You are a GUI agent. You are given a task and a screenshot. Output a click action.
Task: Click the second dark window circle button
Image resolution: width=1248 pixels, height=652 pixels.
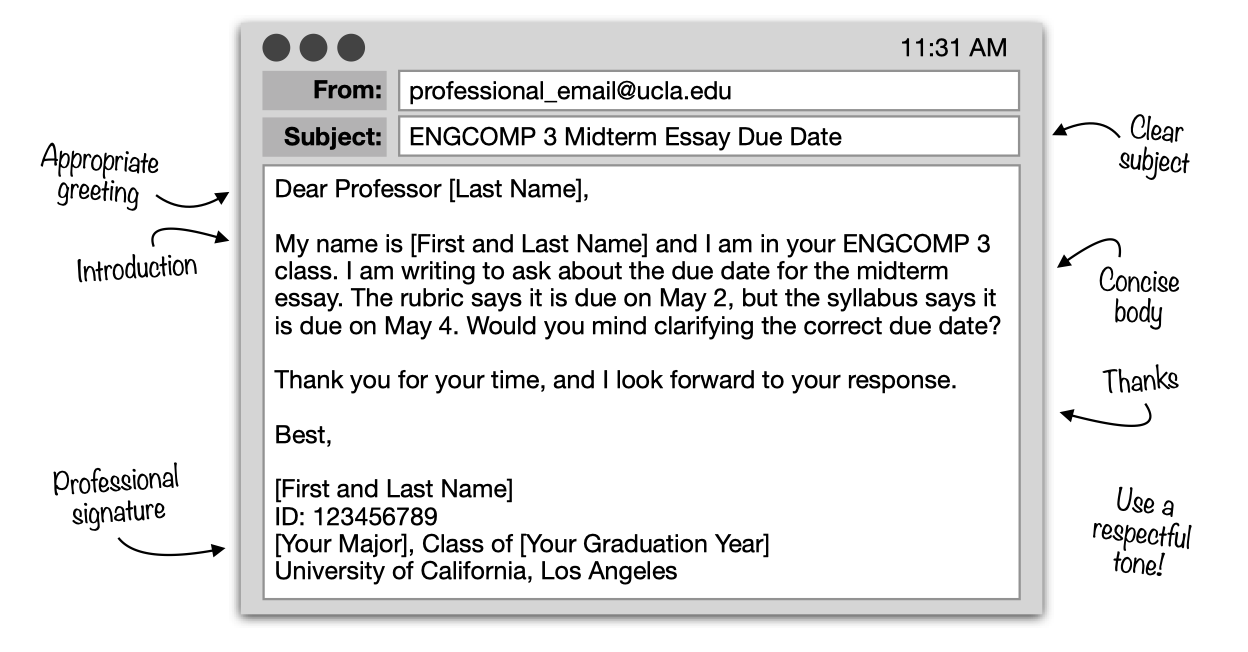tap(313, 46)
